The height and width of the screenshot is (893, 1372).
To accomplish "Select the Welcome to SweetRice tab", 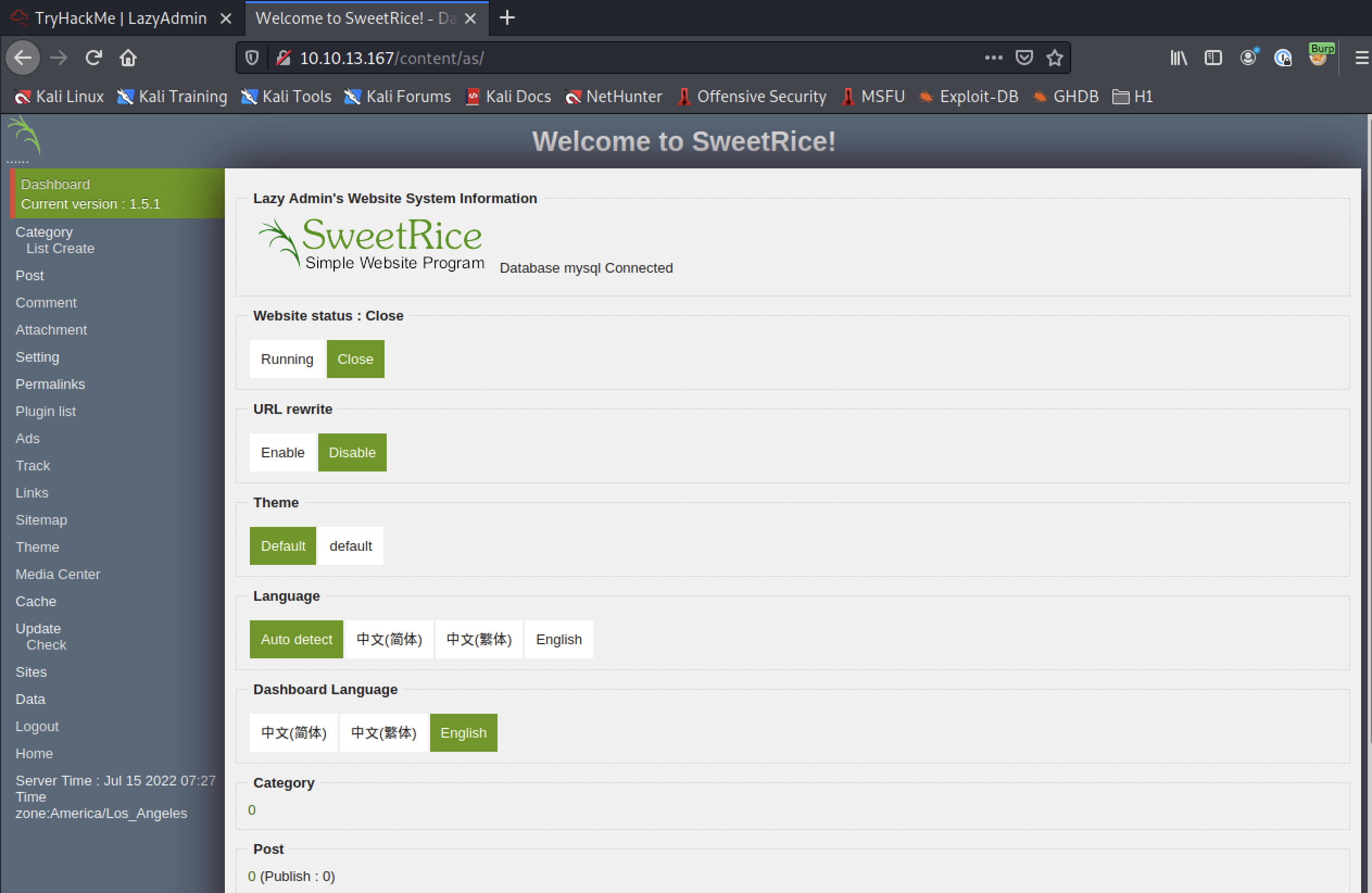I will [367, 18].
